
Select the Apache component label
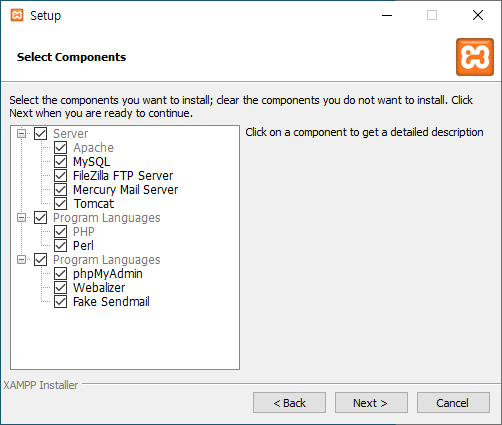pyautogui.click(x=93, y=148)
